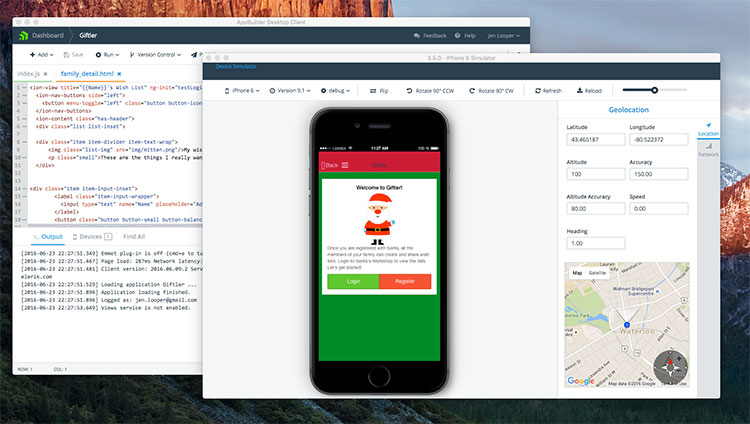Click the blue location marker on map
The width and height of the screenshot is (750, 424).
click(x=627, y=324)
